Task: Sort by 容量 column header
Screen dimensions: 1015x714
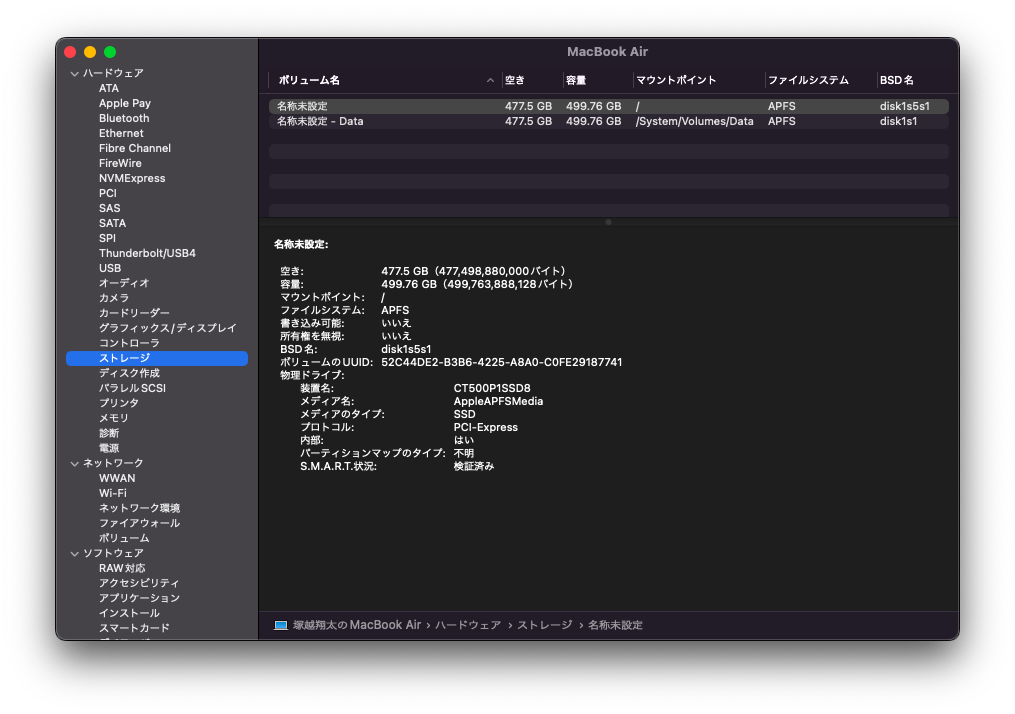Action: pyautogui.click(x=575, y=80)
